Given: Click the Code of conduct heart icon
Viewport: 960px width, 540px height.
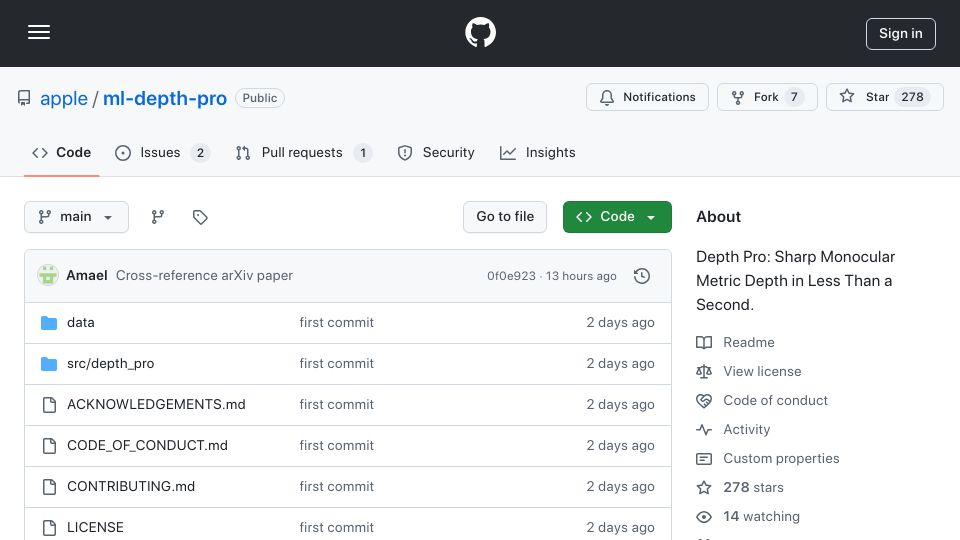Looking at the screenshot, I should [704, 400].
